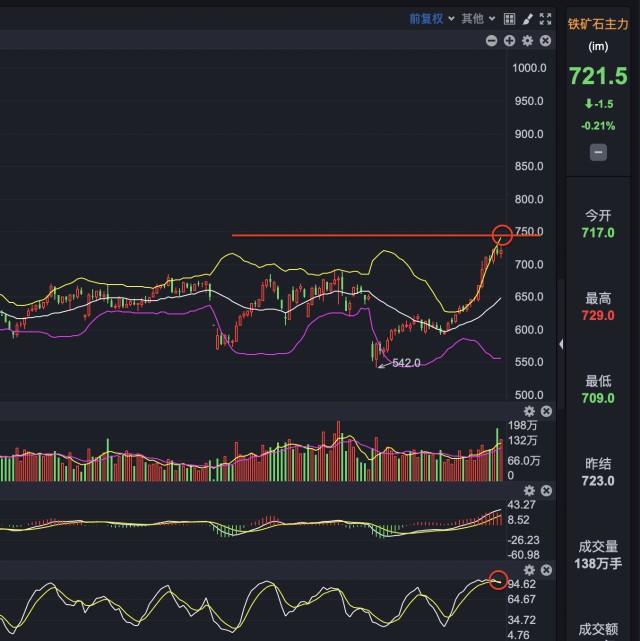Click the 昨结 value 723.0
Screen dimensions: 640x641
pos(598,481)
